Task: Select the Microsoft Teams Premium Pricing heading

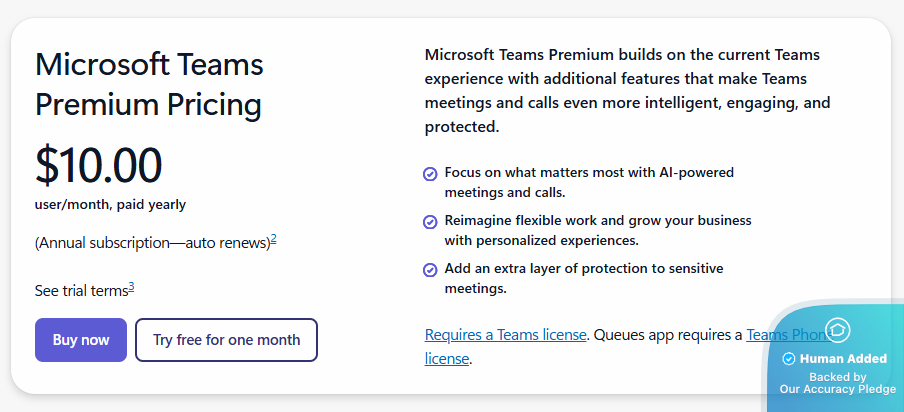Action: [x=149, y=85]
